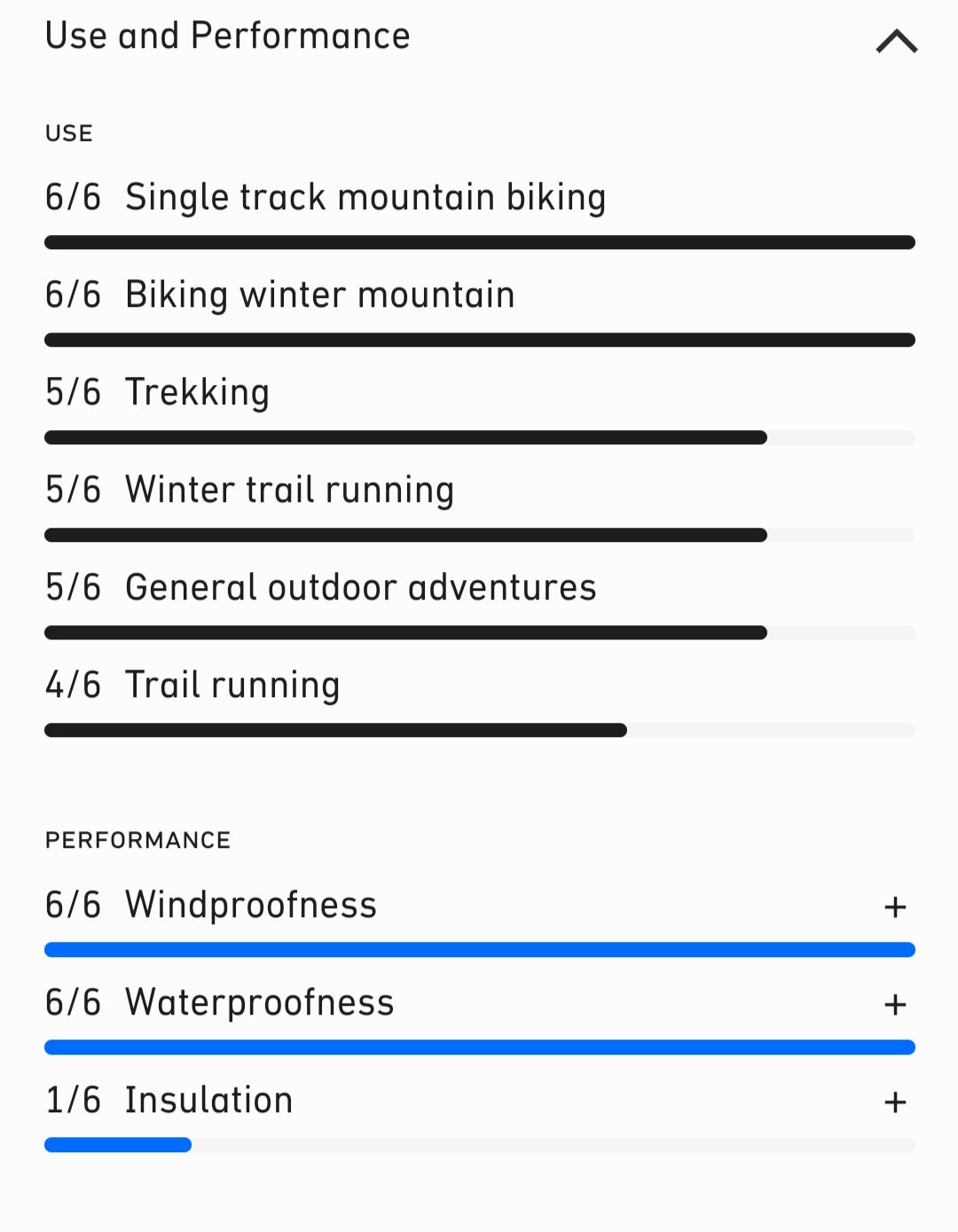The height and width of the screenshot is (1232, 958).
Task: Click the blue Waterproofness rating bar
Action: (479, 1048)
